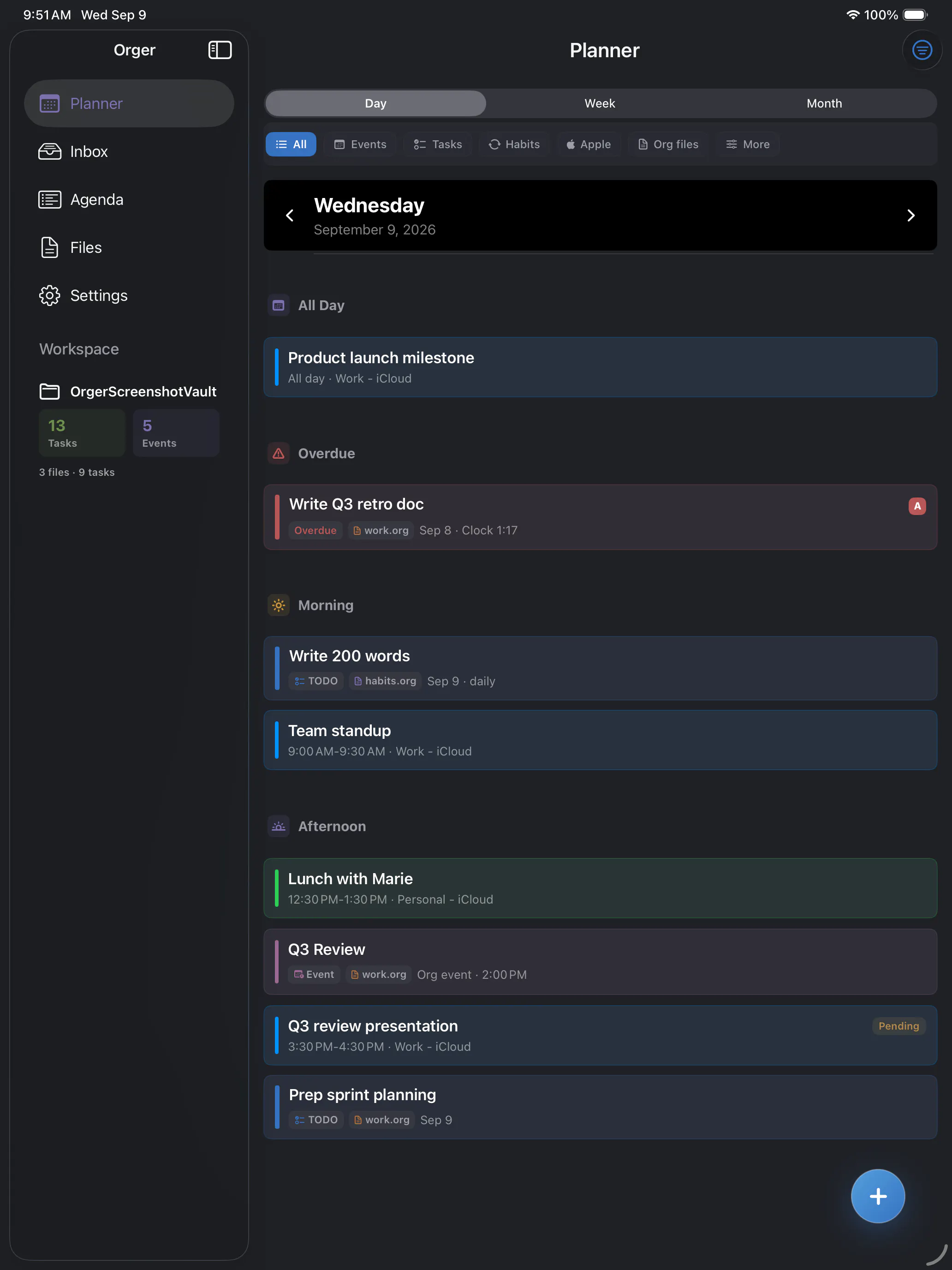The height and width of the screenshot is (1270, 952).
Task: Click the 9:51 AM status bar clock
Action: pos(47,15)
